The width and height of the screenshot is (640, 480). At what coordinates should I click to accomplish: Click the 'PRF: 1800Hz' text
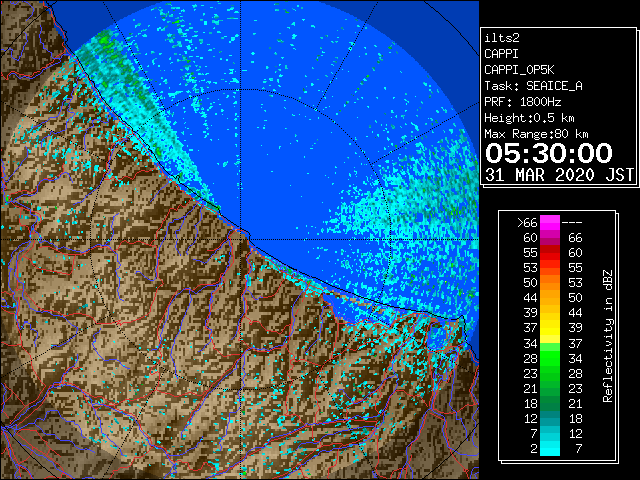(x=522, y=102)
